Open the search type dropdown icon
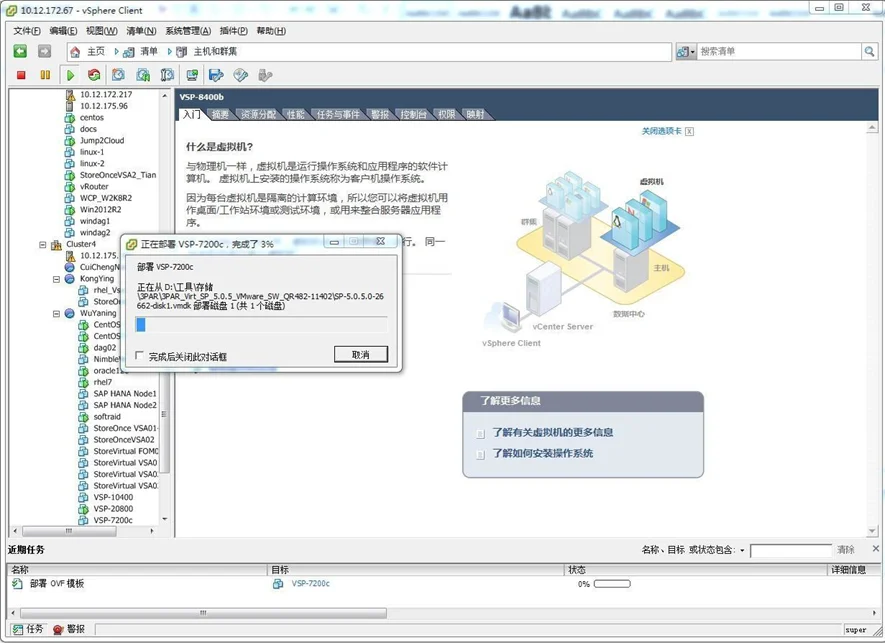Viewport: 885px width, 643px height. 686,51
